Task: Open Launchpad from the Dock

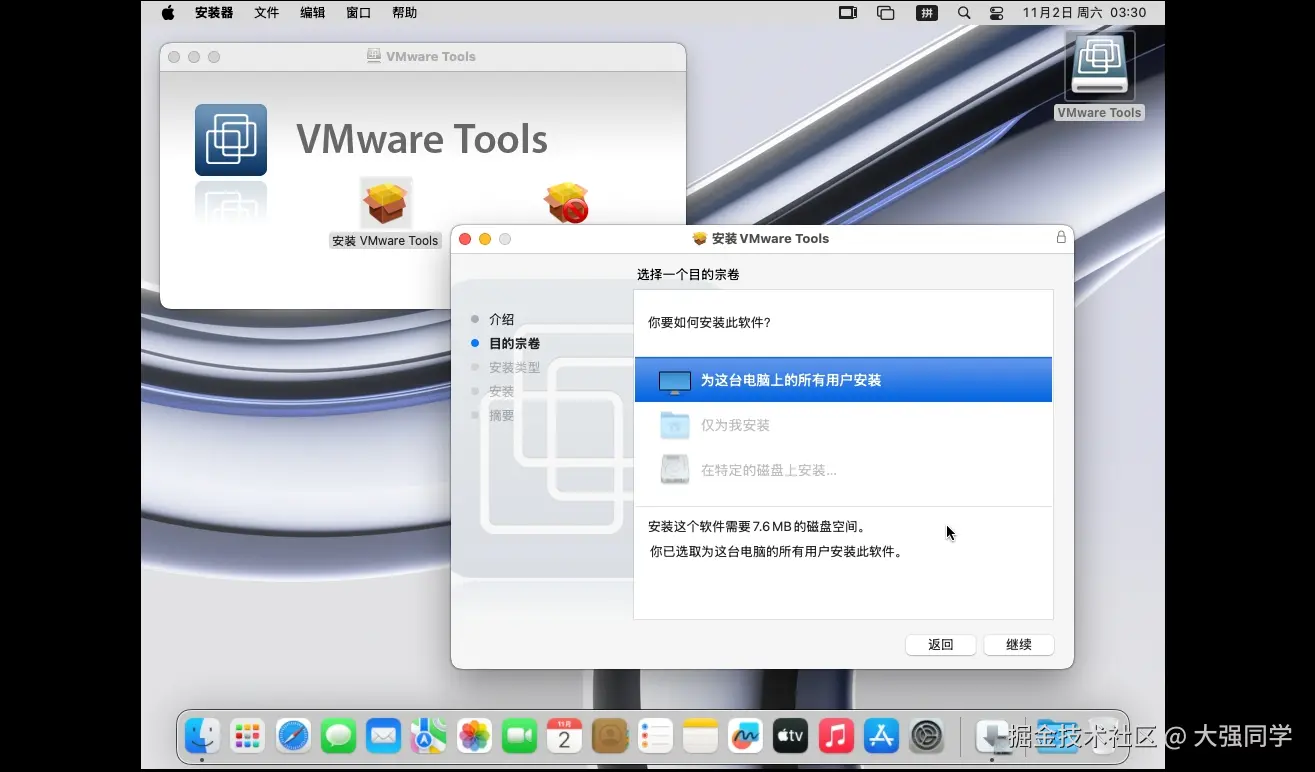Action: pos(247,737)
